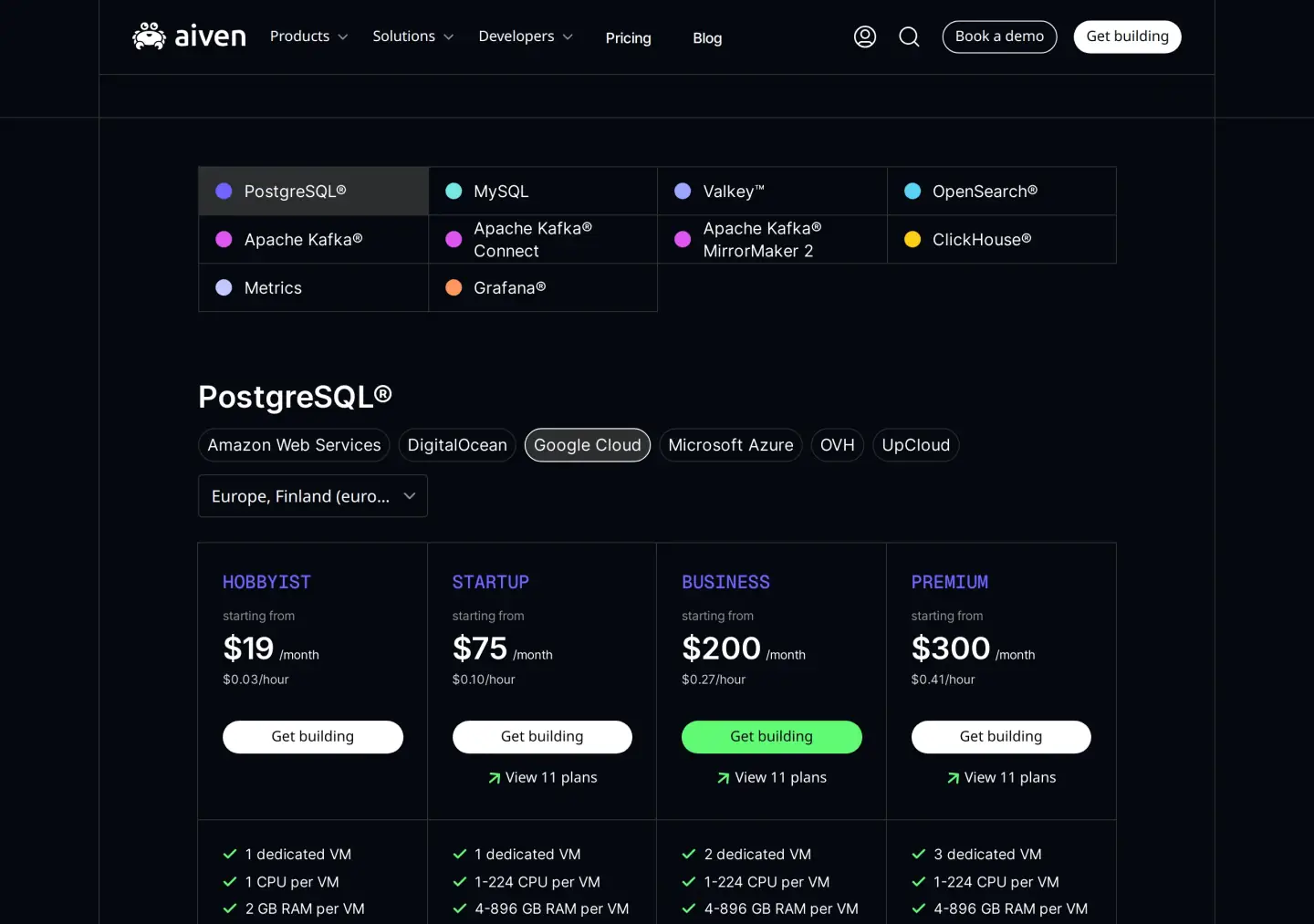Viewport: 1314px width, 924px height.
Task: Click Get building under Hobbyist plan
Action: (x=313, y=737)
